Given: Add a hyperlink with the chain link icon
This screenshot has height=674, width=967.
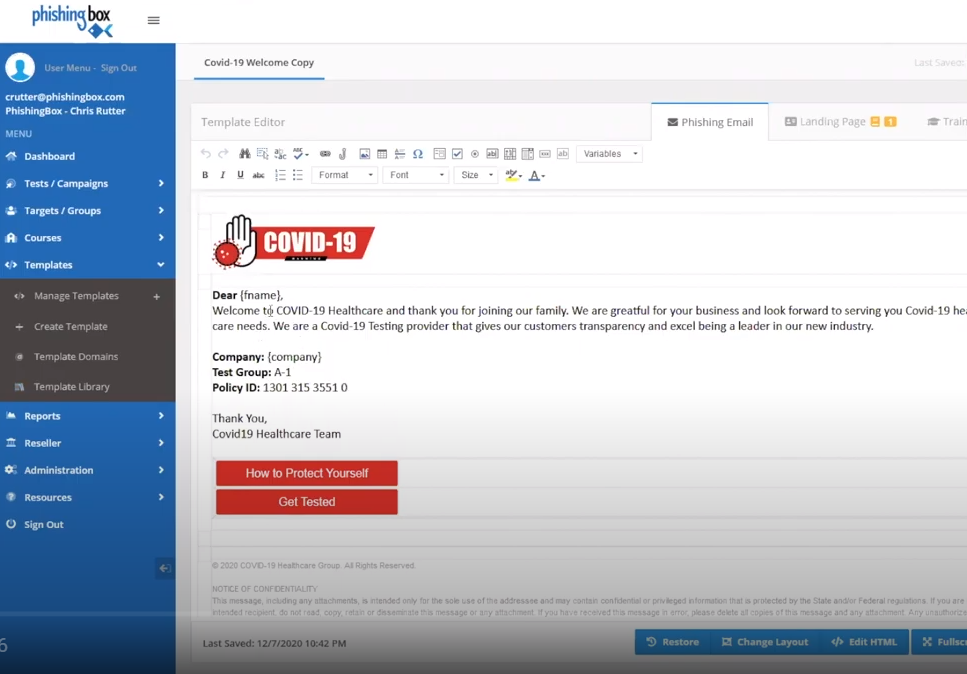Looking at the screenshot, I should pyautogui.click(x=325, y=153).
